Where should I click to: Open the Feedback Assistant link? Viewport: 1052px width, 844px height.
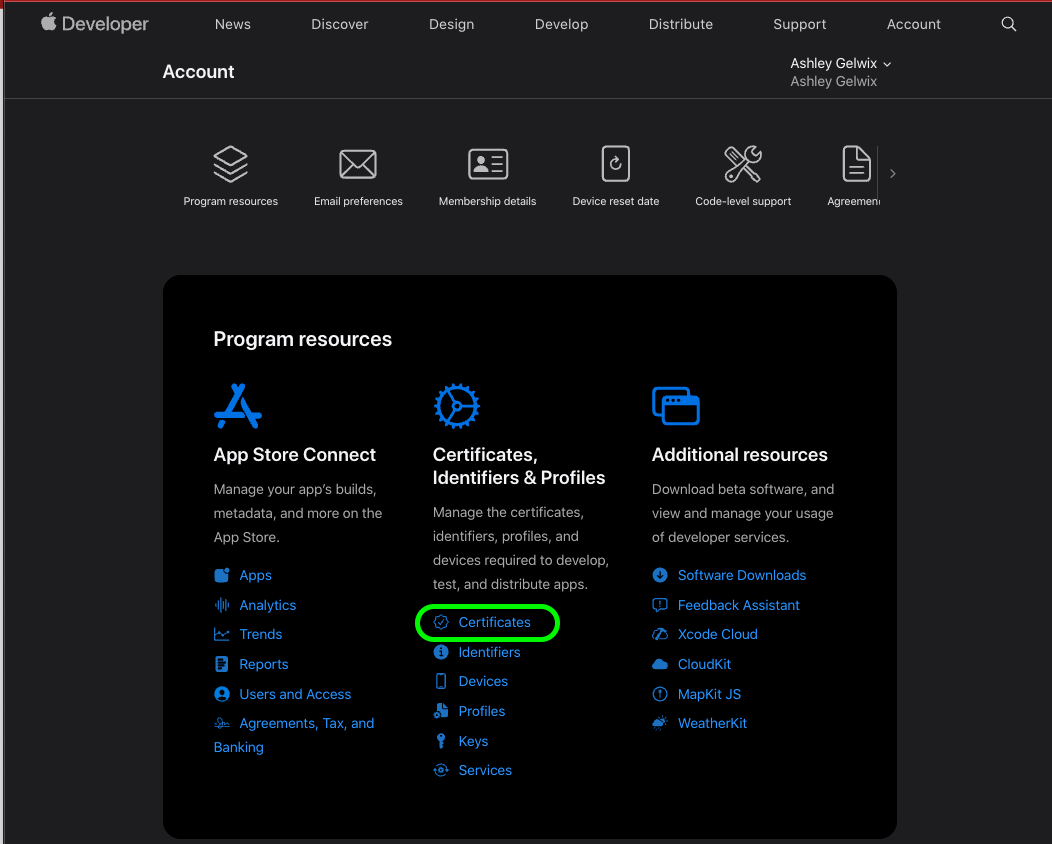[x=738, y=605]
